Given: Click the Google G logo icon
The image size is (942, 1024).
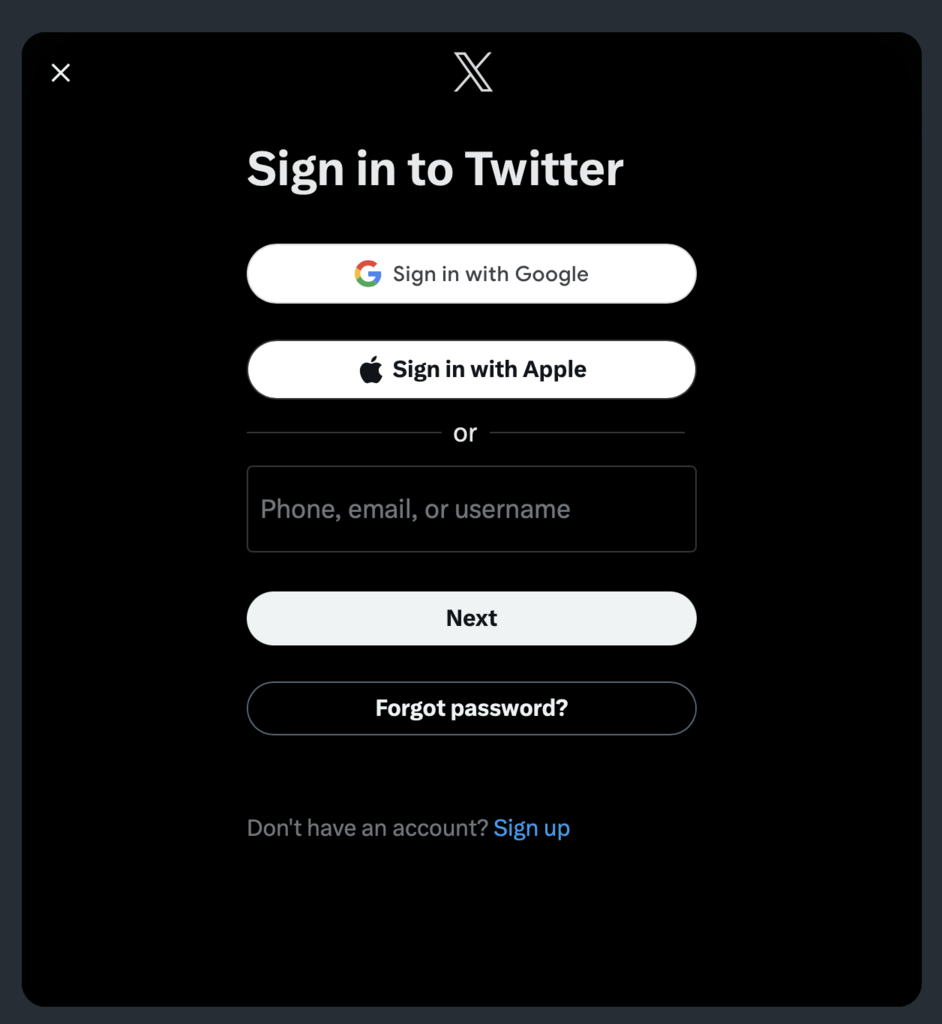Looking at the screenshot, I should click(x=368, y=274).
